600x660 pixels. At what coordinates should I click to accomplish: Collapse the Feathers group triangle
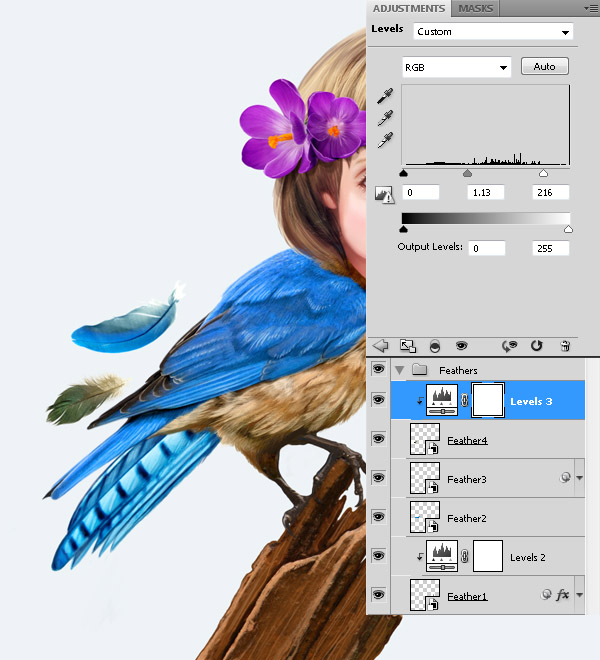tap(400, 370)
